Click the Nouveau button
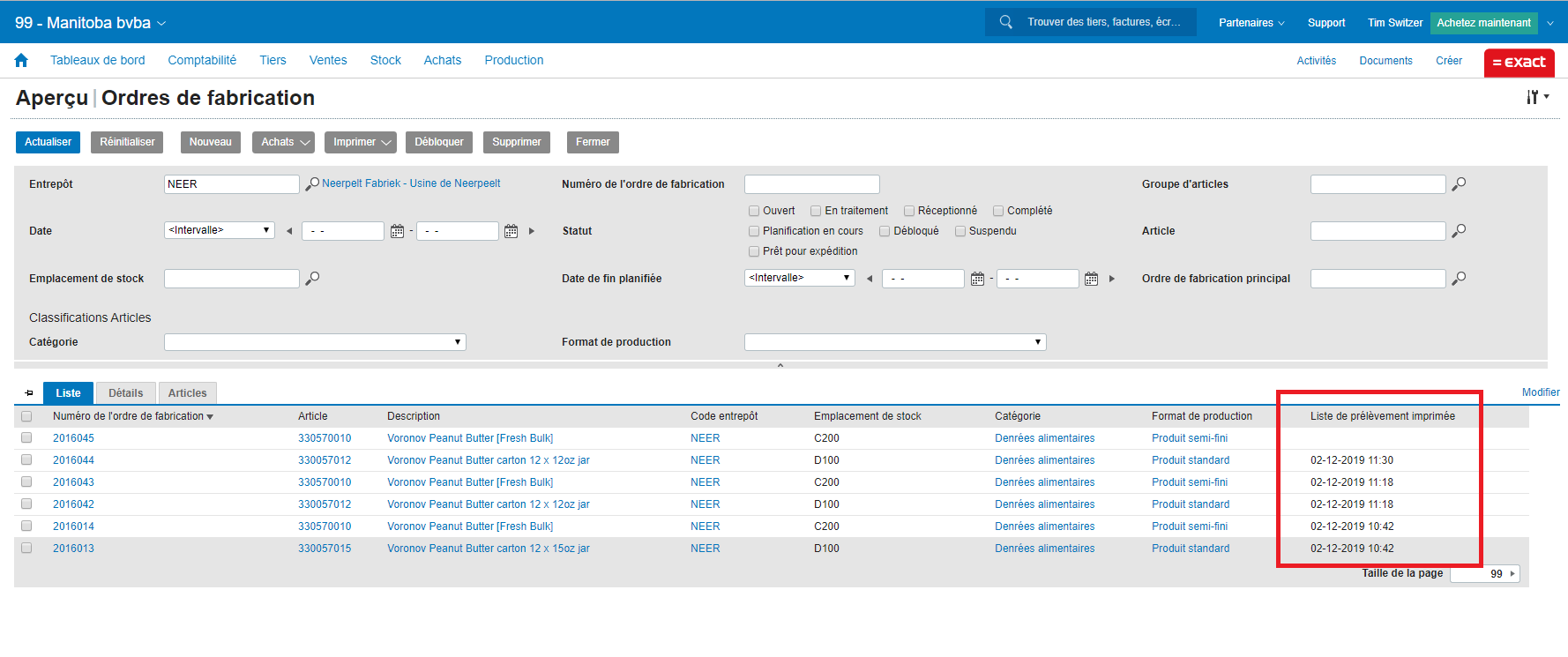 [211, 142]
